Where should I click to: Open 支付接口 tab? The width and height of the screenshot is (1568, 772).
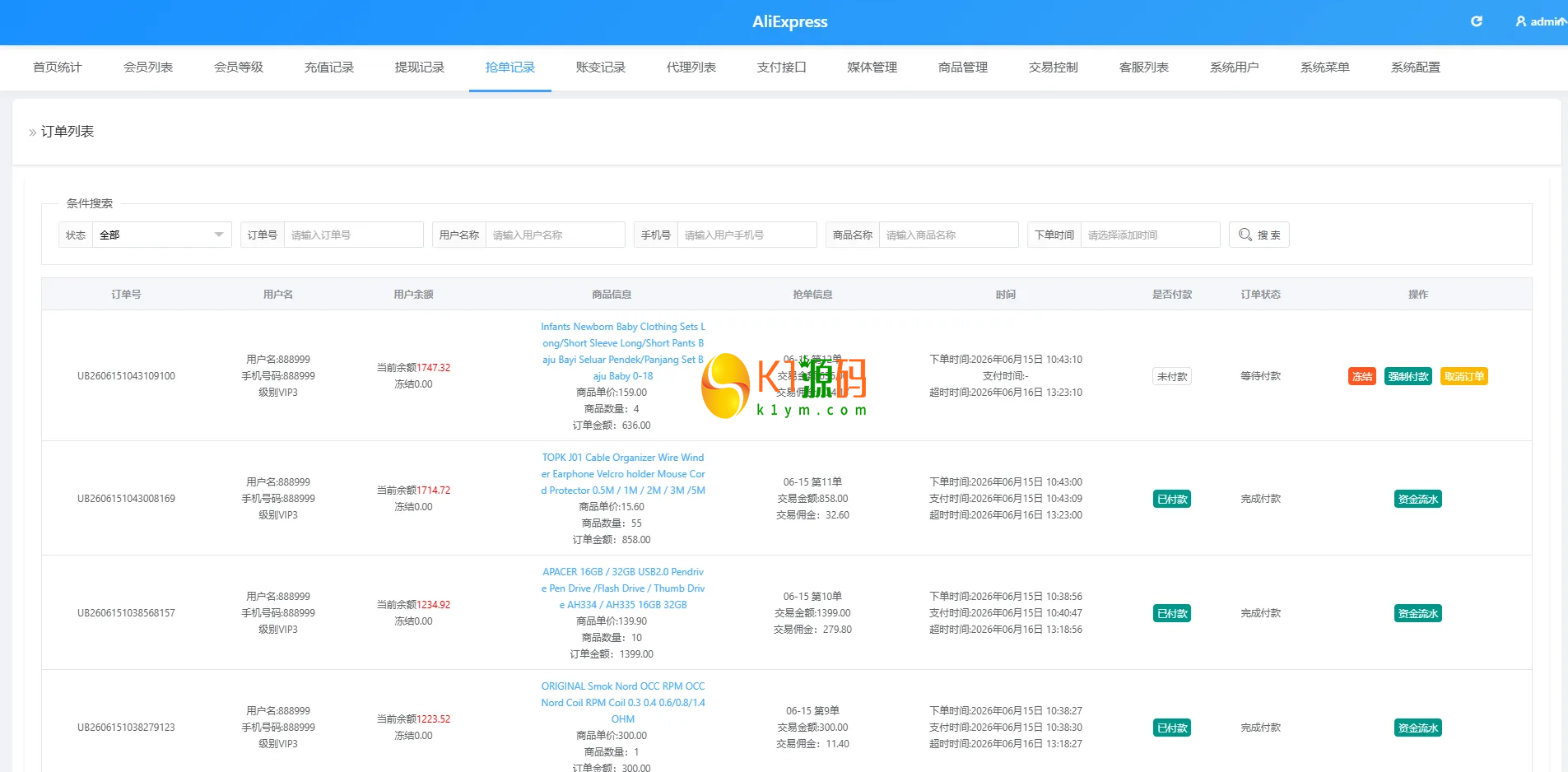pyautogui.click(x=782, y=67)
